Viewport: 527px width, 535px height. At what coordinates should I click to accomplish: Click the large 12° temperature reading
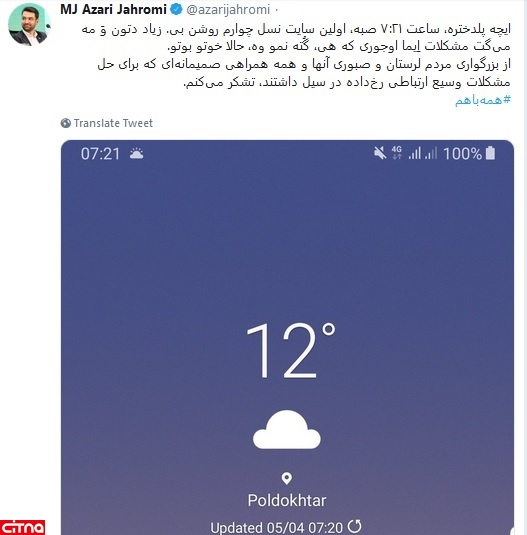point(290,351)
